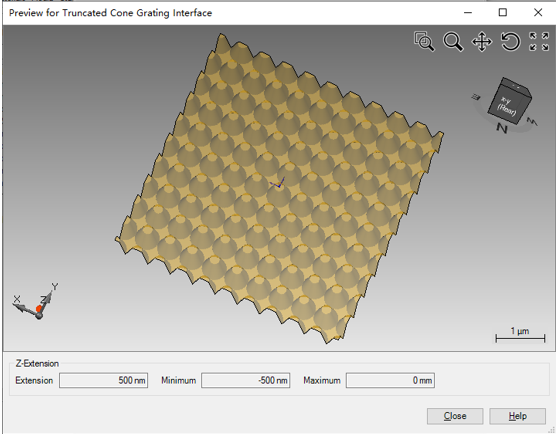The image size is (556, 434).
Task: Click the fit-to-window expand arrows icon
Action: pyautogui.click(x=539, y=41)
